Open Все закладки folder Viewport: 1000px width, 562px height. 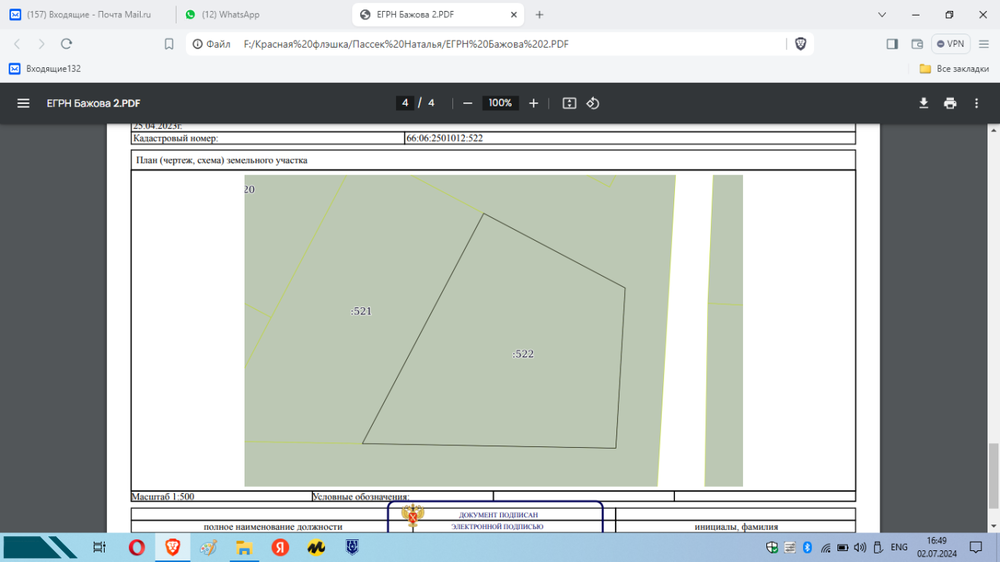[954, 68]
